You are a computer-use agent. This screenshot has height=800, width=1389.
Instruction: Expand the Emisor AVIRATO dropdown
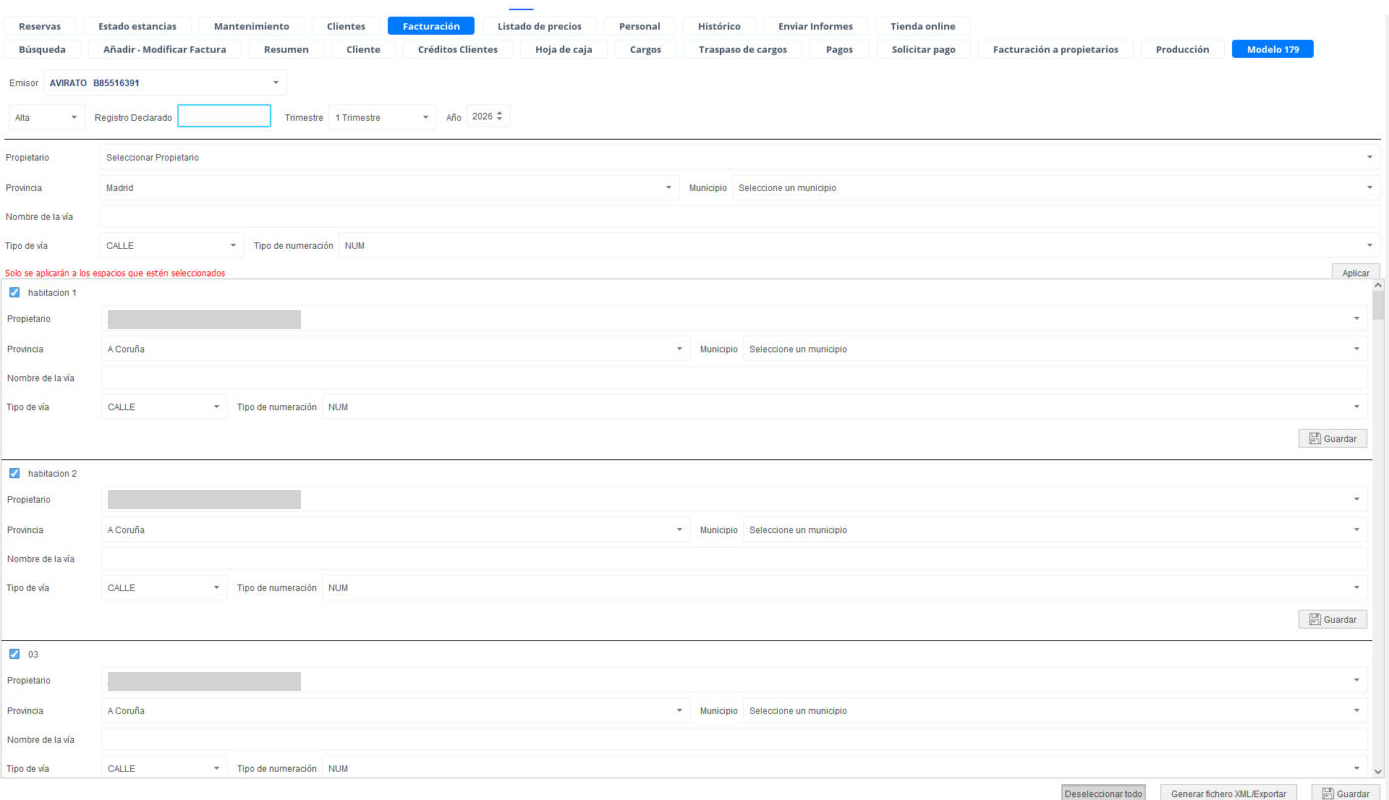point(166,83)
